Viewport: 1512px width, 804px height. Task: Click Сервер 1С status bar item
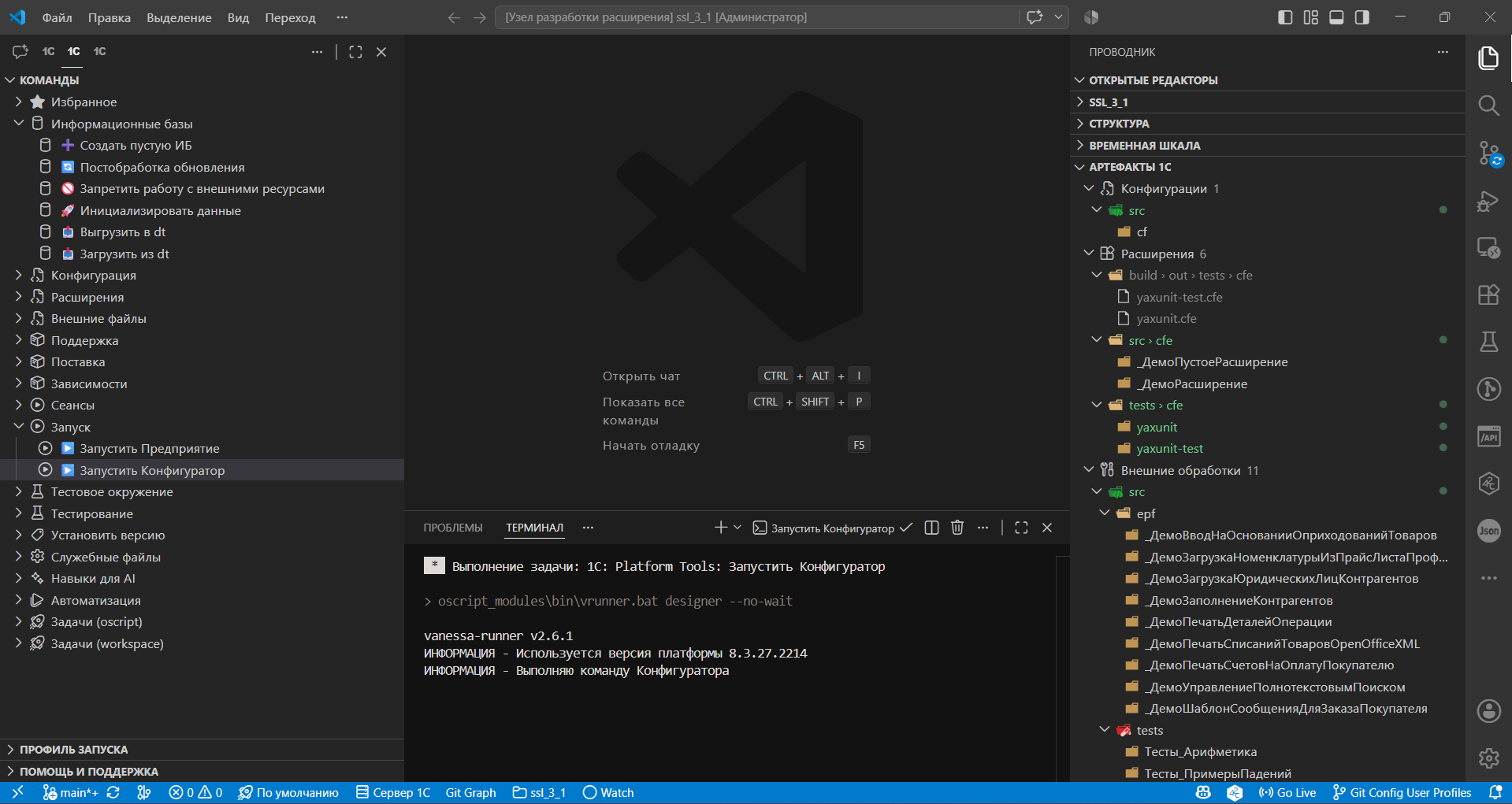393,793
